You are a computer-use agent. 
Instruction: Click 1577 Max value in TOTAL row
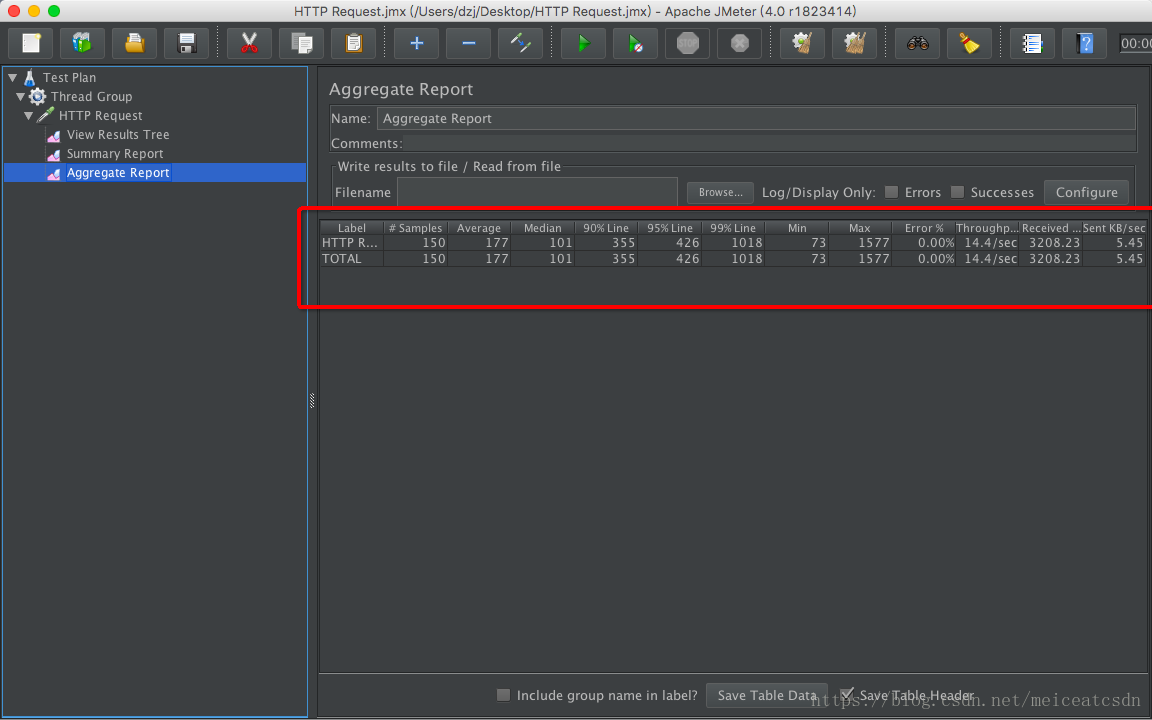[860, 259]
